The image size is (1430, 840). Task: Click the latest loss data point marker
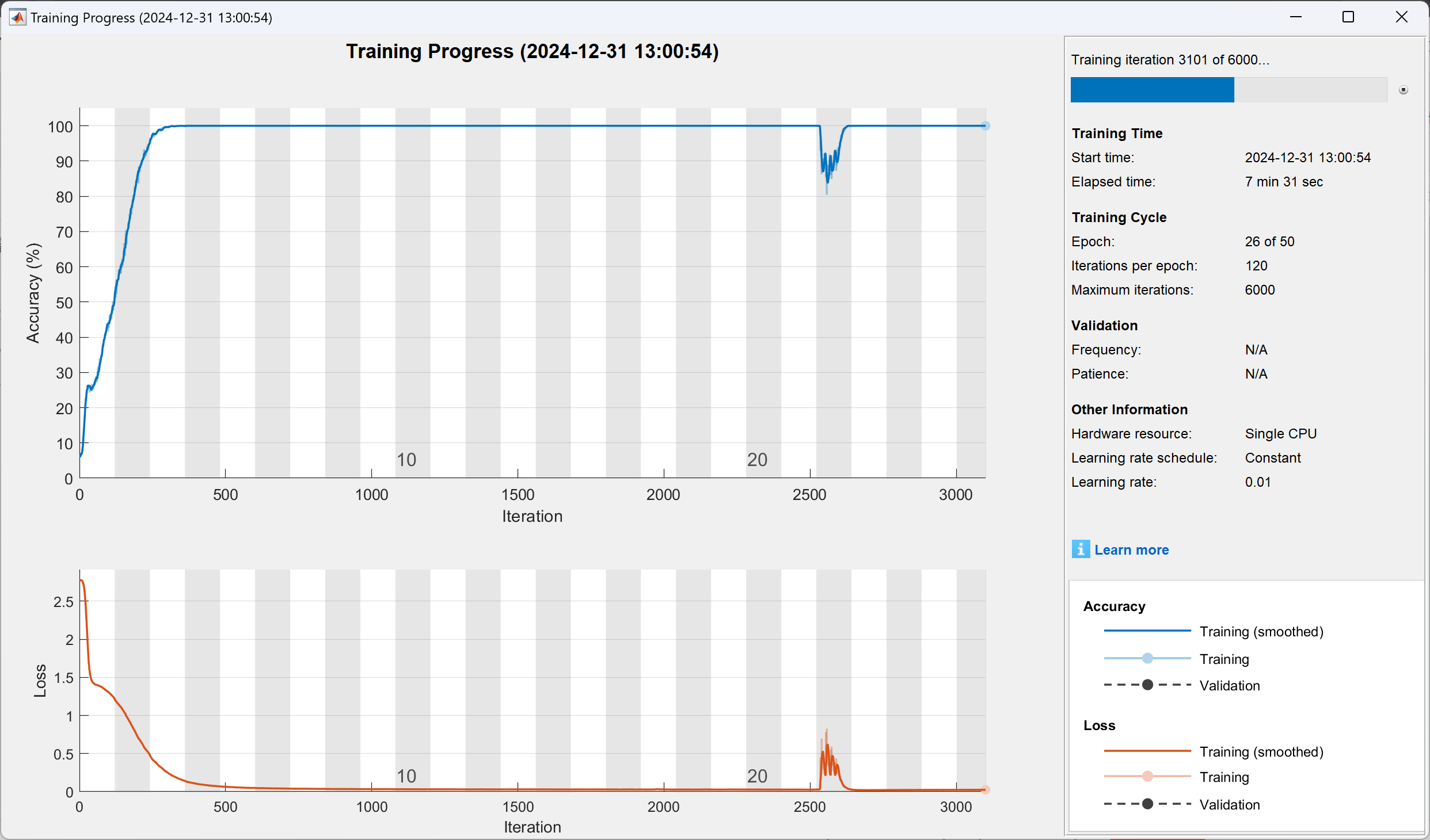[x=985, y=789]
